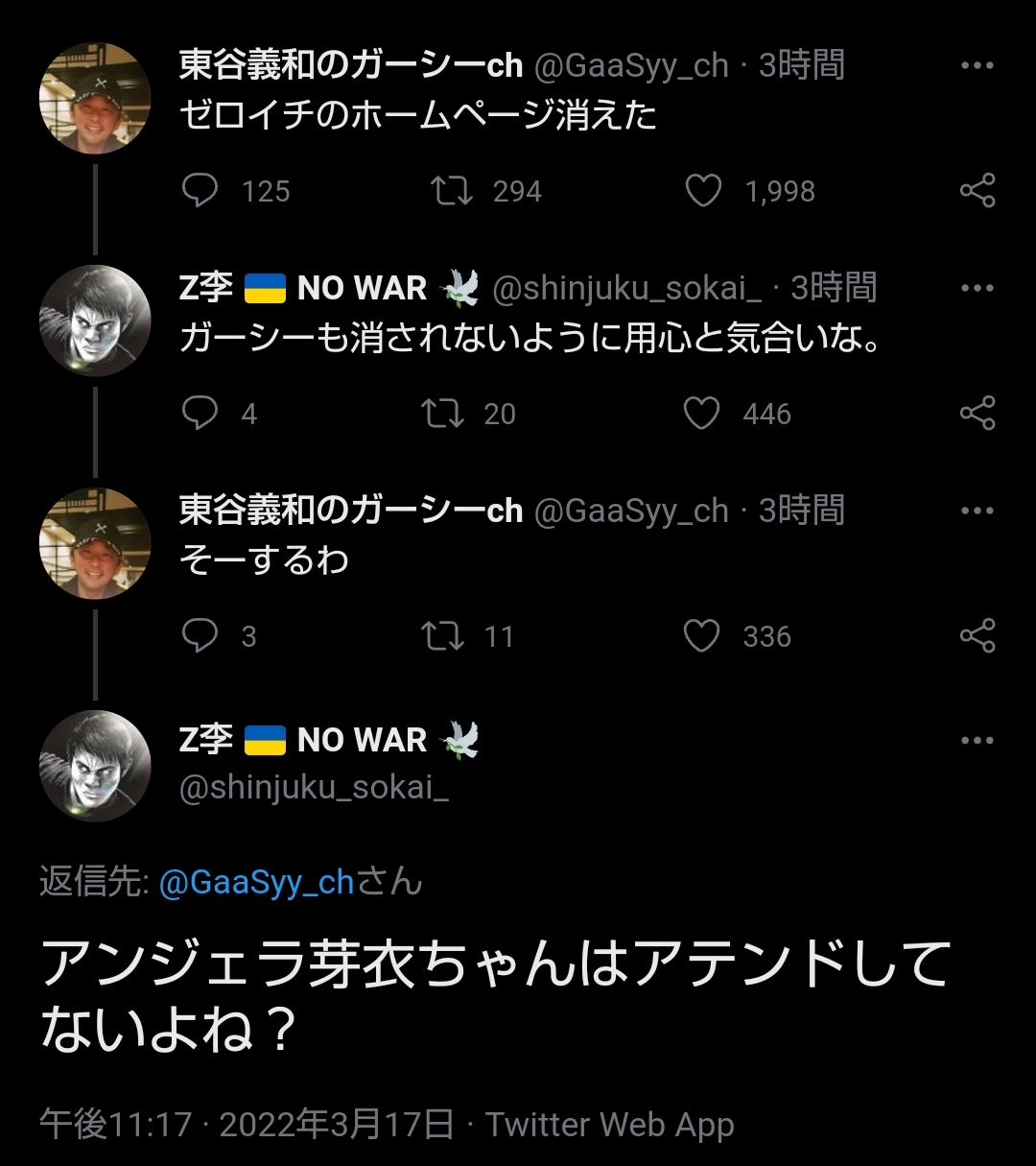Like the そーするわ tweet
Image resolution: width=1036 pixels, height=1166 pixels.
(x=701, y=636)
